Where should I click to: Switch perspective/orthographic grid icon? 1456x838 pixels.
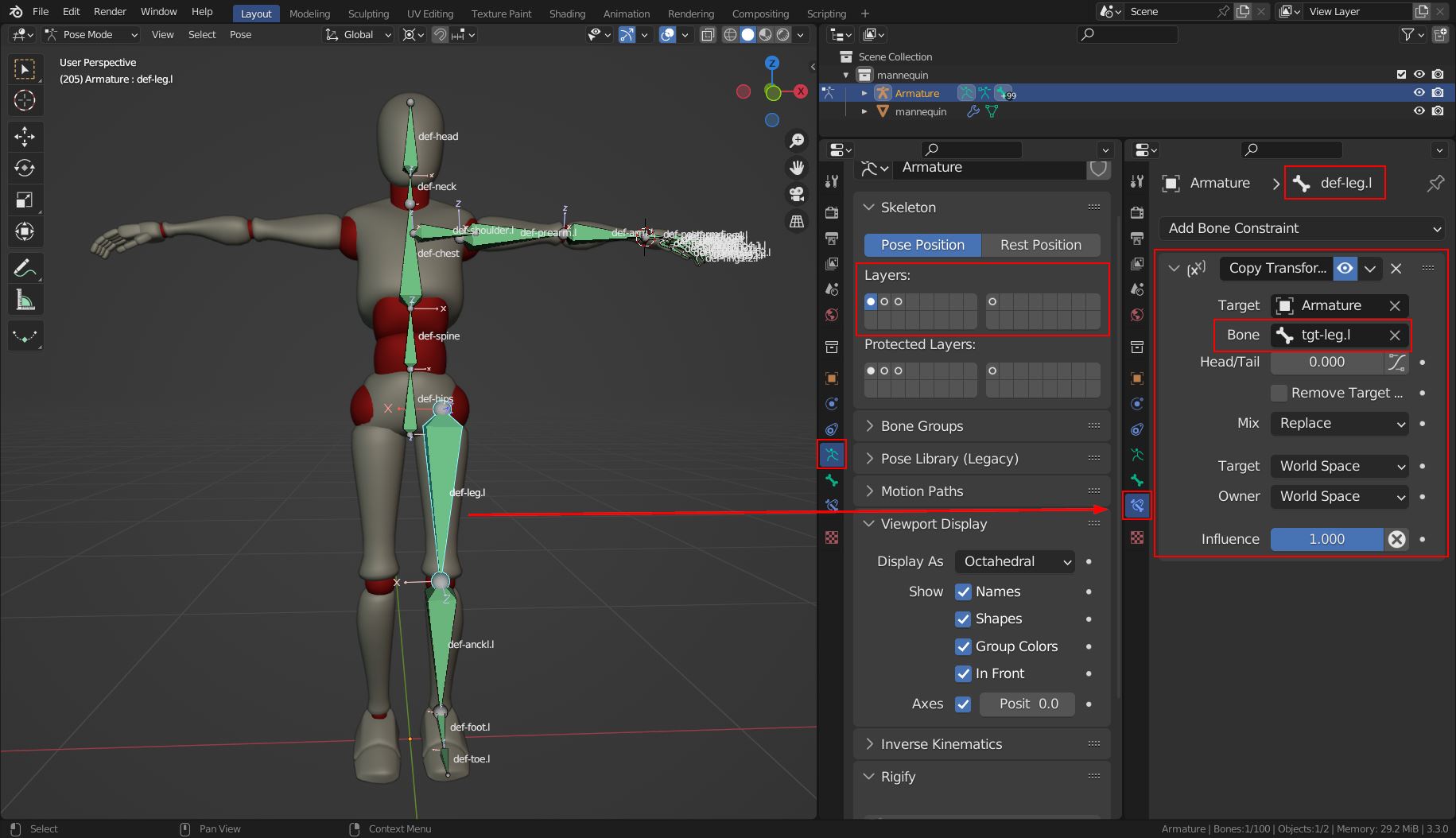click(796, 222)
